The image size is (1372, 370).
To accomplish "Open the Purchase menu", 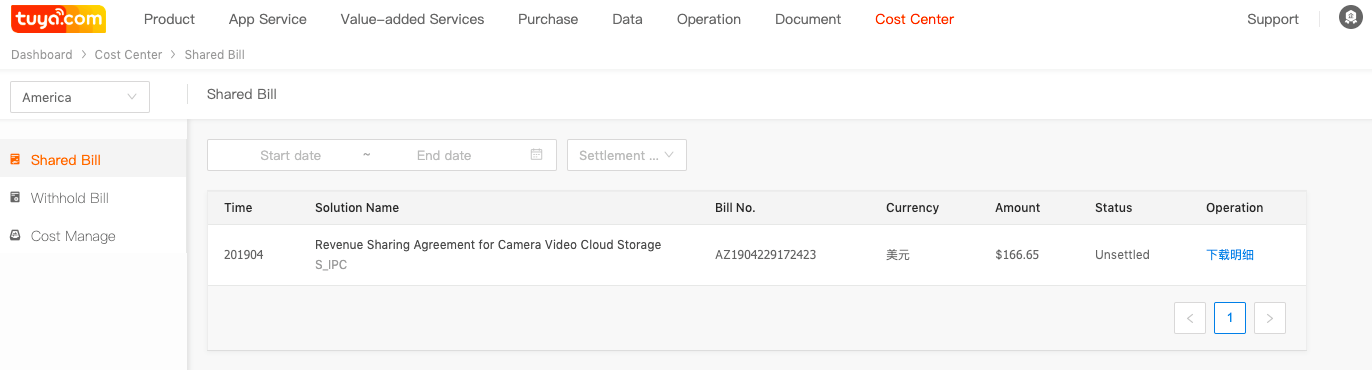I will 548,19.
